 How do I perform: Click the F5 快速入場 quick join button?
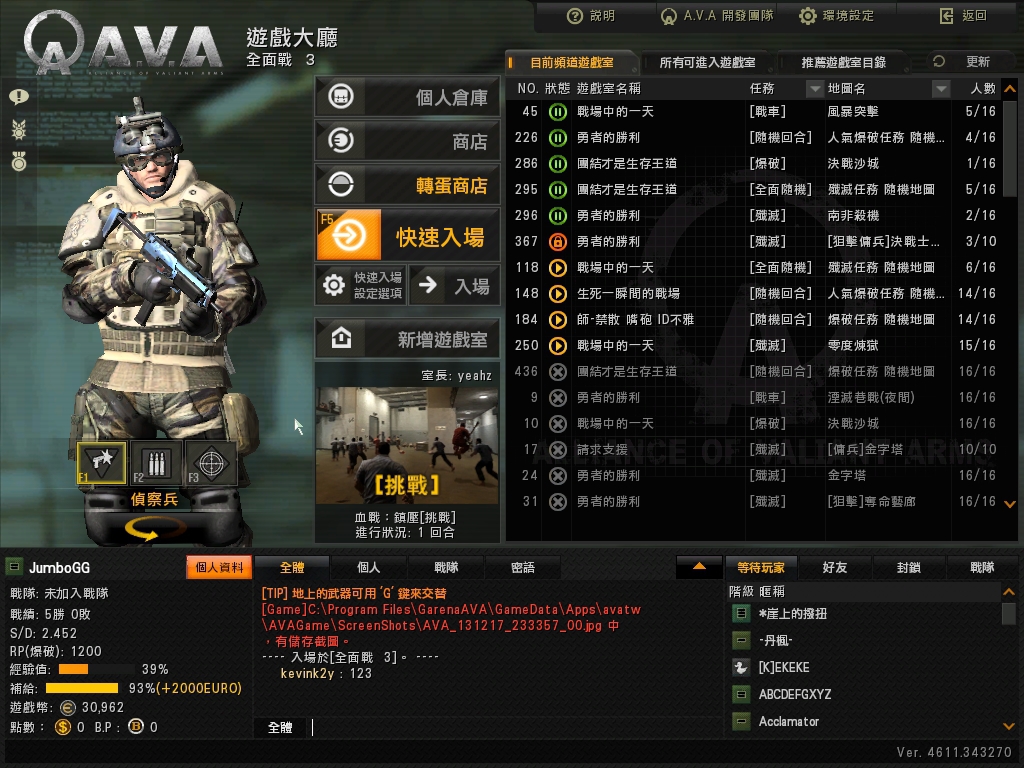(x=408, y=235)
